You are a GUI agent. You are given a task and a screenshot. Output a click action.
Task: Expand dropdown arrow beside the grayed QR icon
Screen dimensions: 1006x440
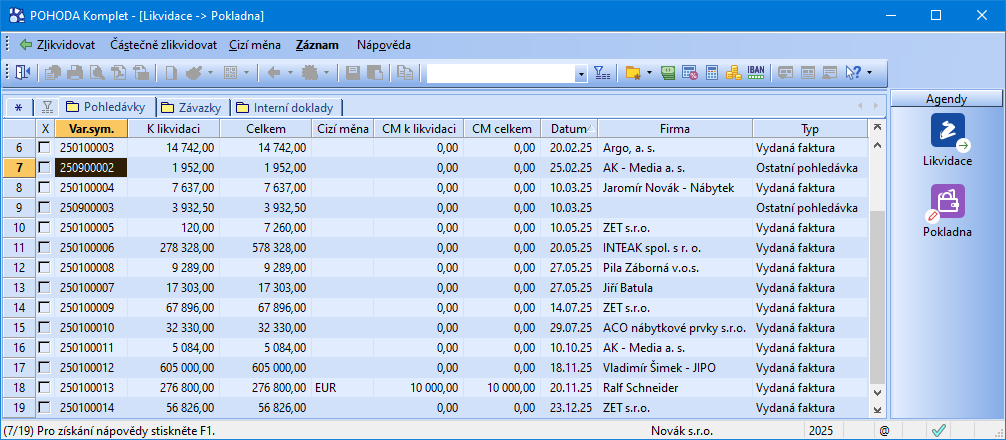246,73
